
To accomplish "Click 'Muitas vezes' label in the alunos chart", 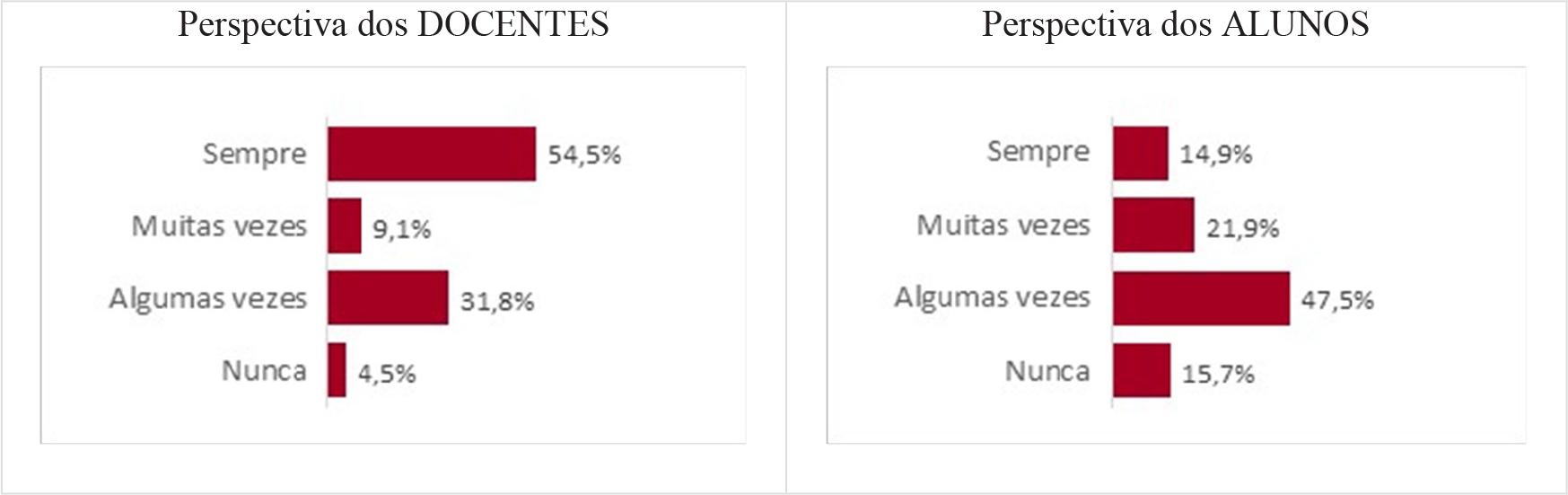I will pos(1003,225).
